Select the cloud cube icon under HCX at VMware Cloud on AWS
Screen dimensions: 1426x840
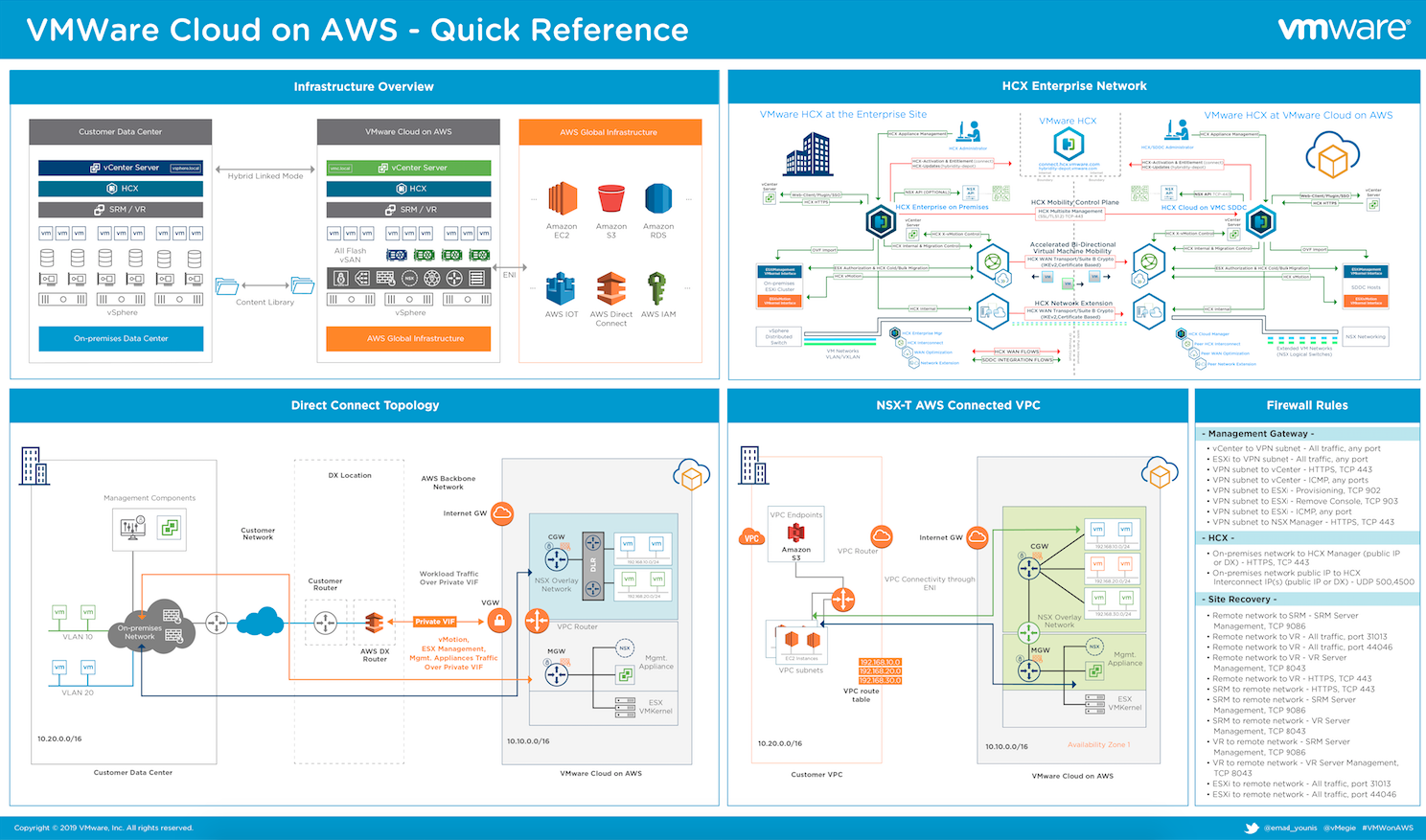tap(1333, 155)
